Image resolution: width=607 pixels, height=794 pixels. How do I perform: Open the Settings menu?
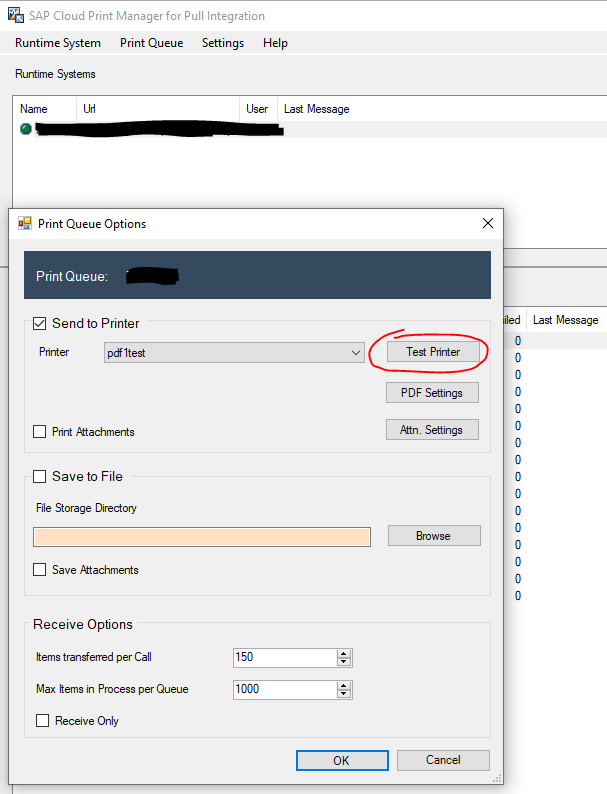[223, 43]
